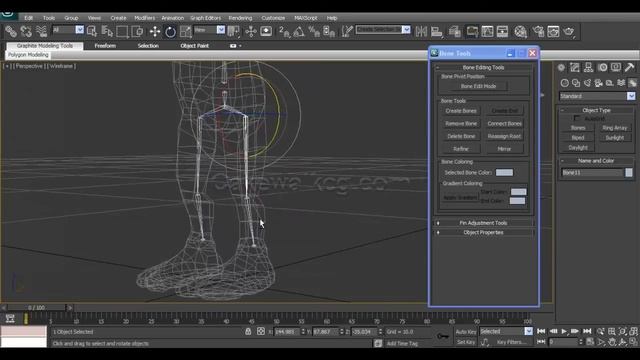Activate Bind to Space Warp tool
Image resolution: width=640 pixels, height=360 pixels.
[41, 31]
